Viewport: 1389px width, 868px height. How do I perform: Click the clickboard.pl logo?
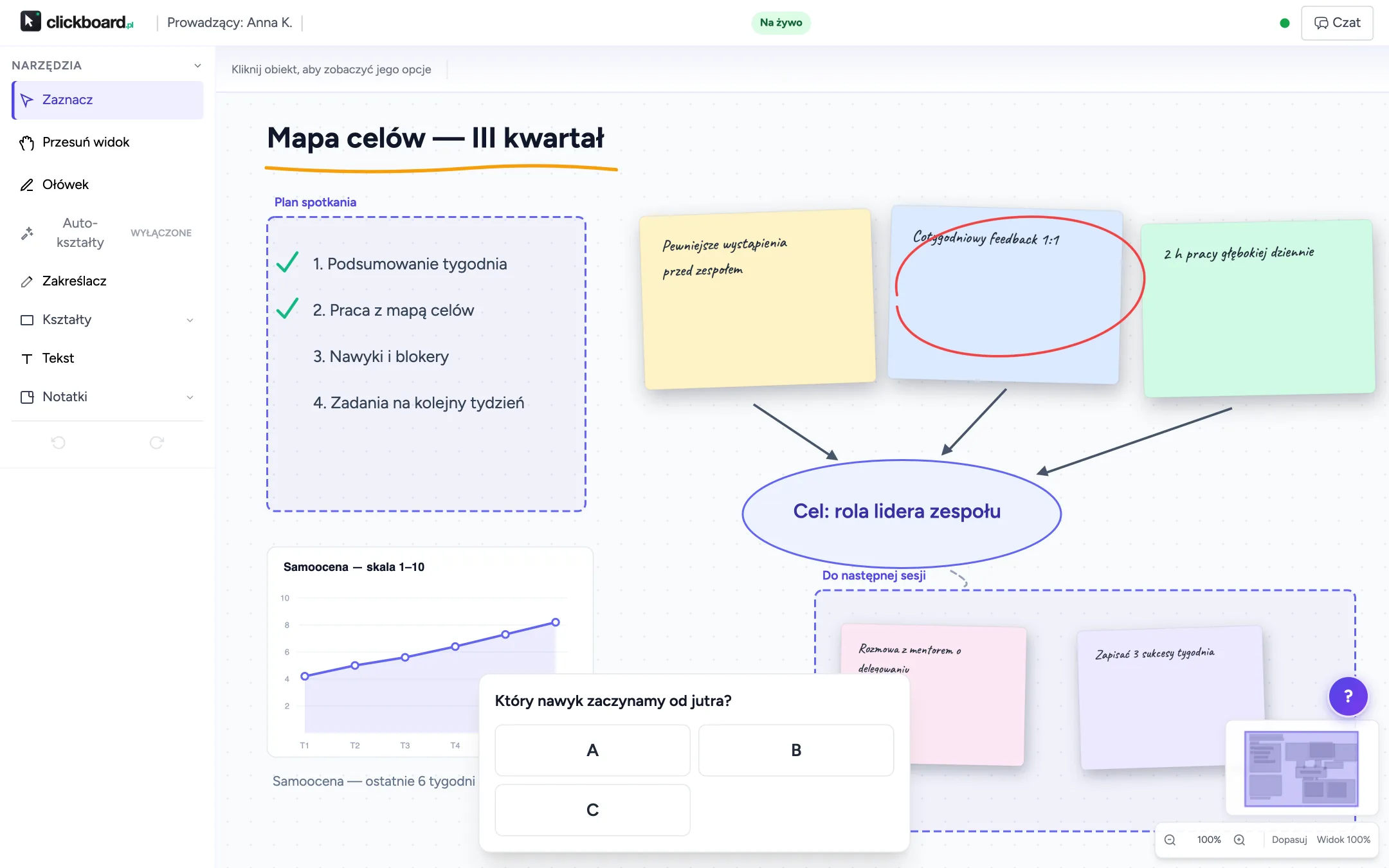coord(77,22)
